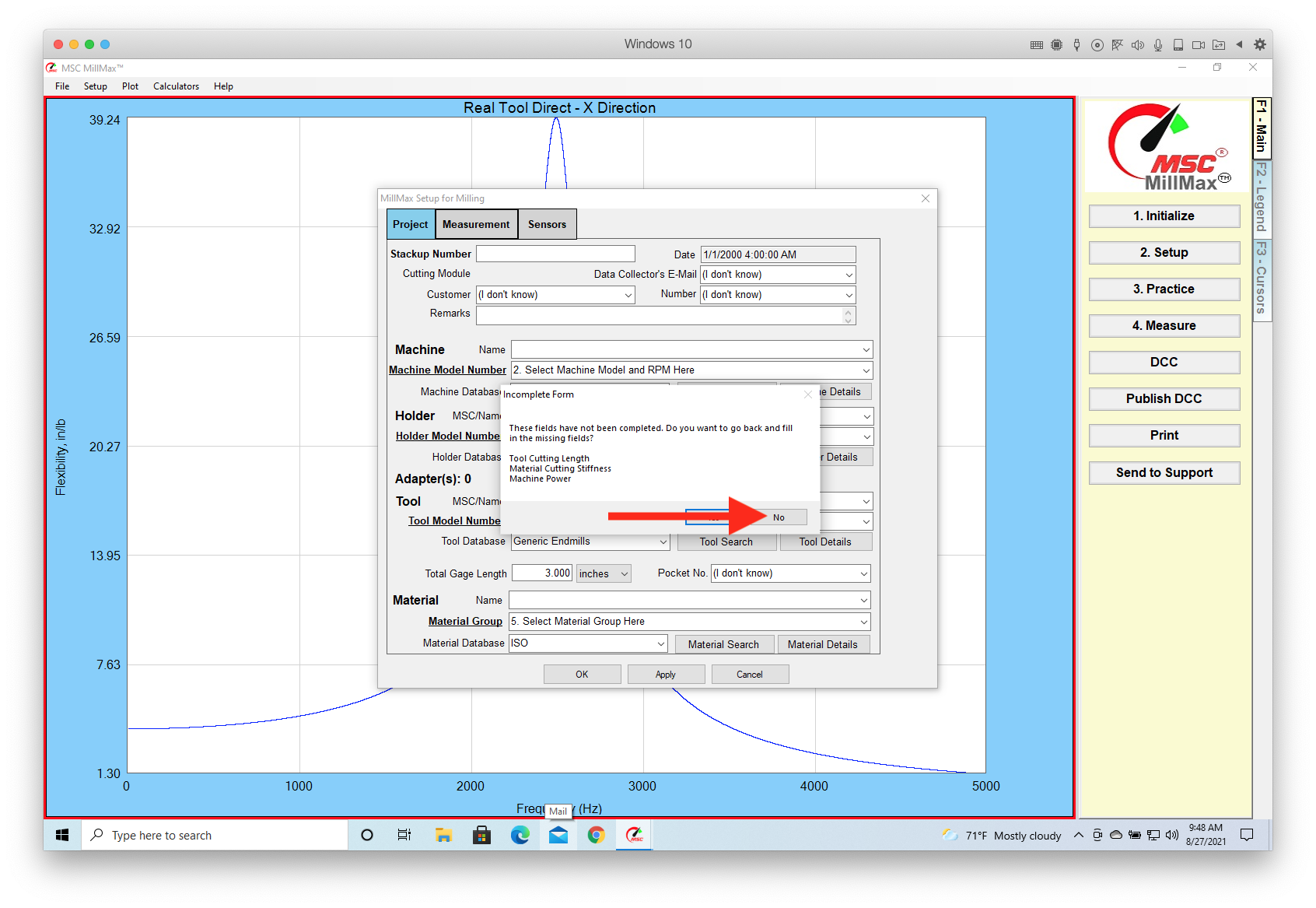1316x908 pixels.
Task: Expand the Material Group dropdown
Action: click(863, 622)
